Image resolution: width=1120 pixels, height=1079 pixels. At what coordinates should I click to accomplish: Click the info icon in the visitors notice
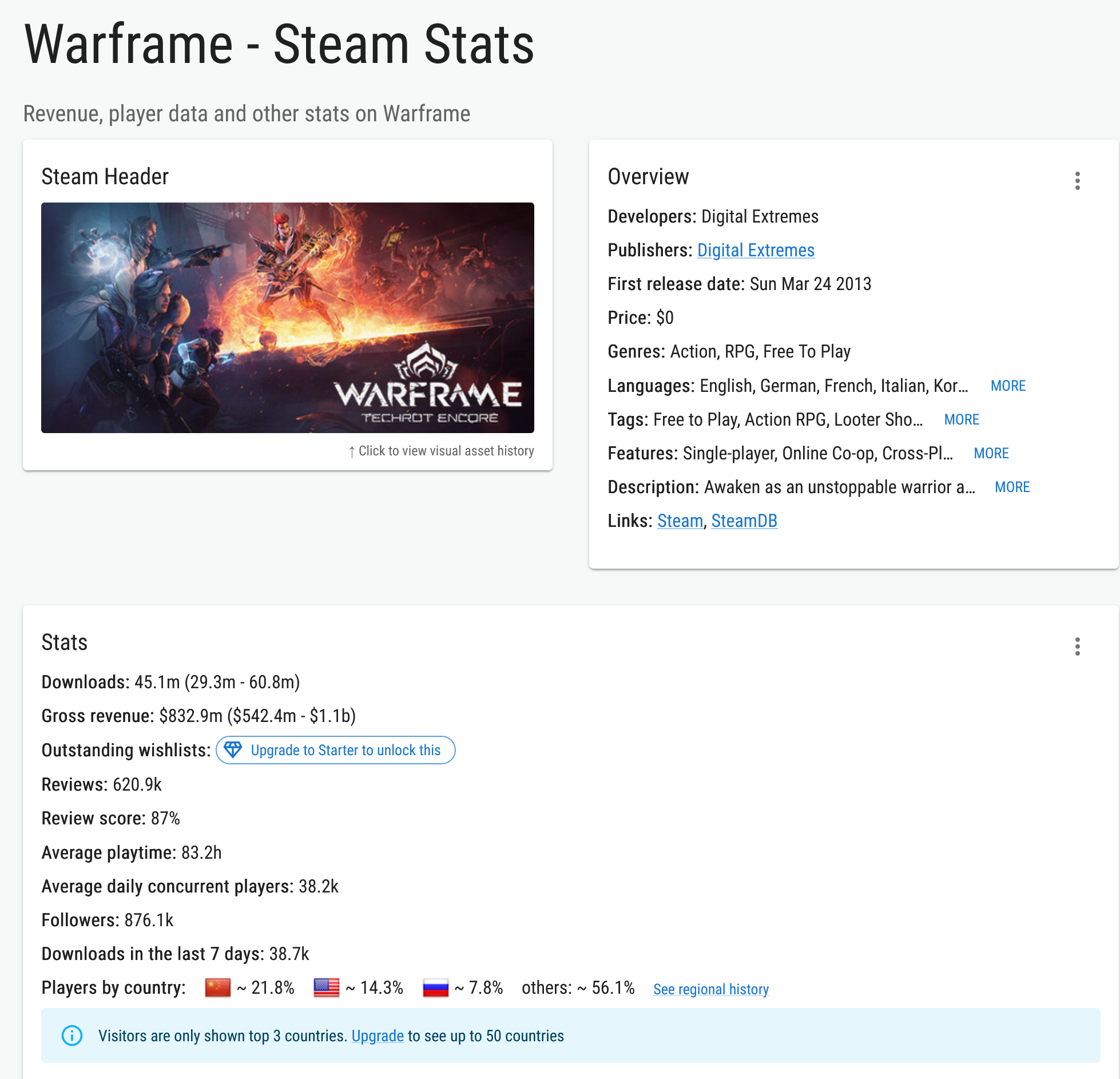(x=72, y=1036)
